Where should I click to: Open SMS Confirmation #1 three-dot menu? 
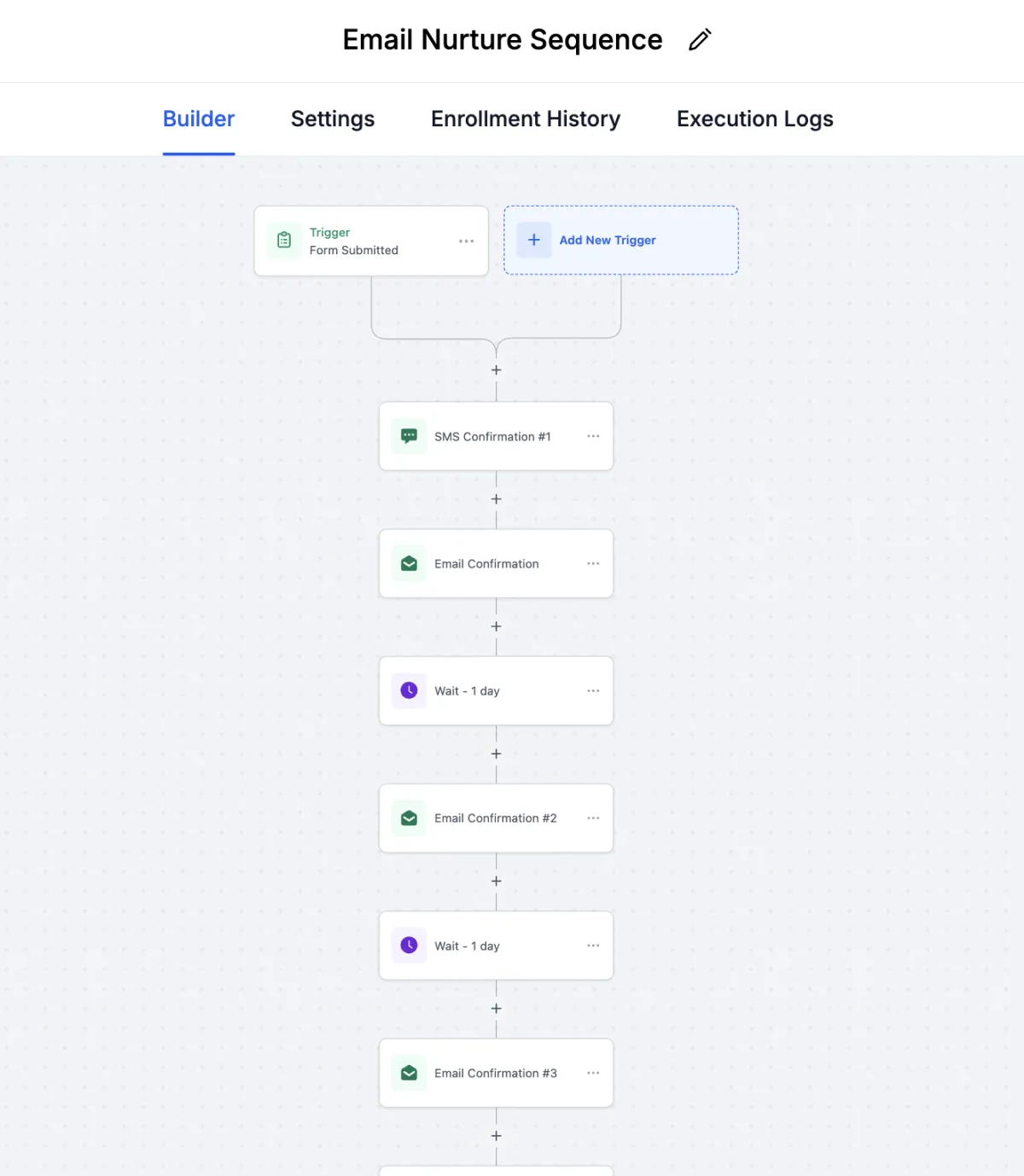[593, 436]
